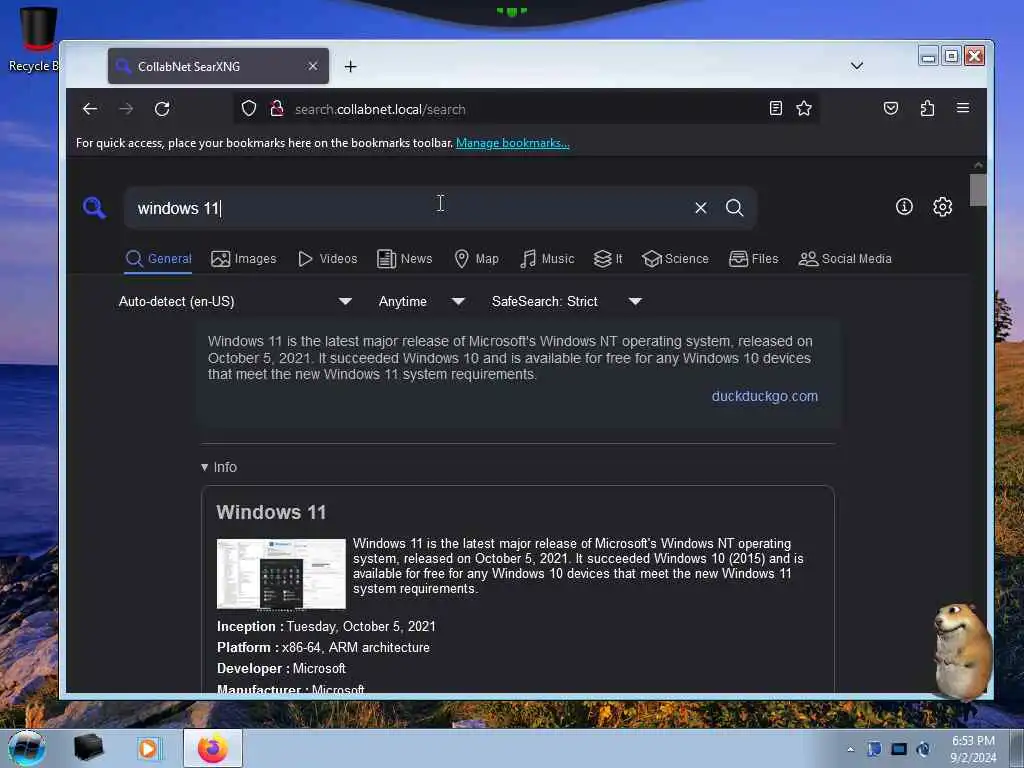The width and height of the screenshot is (1024, 768).
Task: Click the flag tray icon
Action: tap(874, 749)
